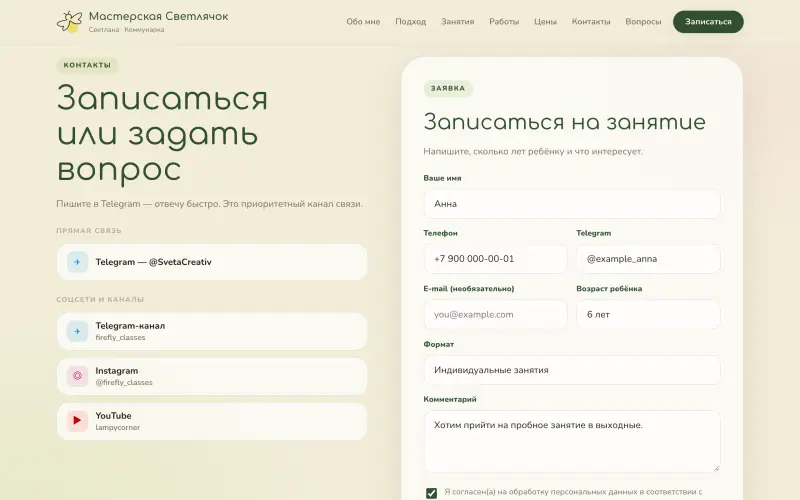Click inside the Комментарий textarea
This screenshot has height=500, width=800.
tap(572, 441)
